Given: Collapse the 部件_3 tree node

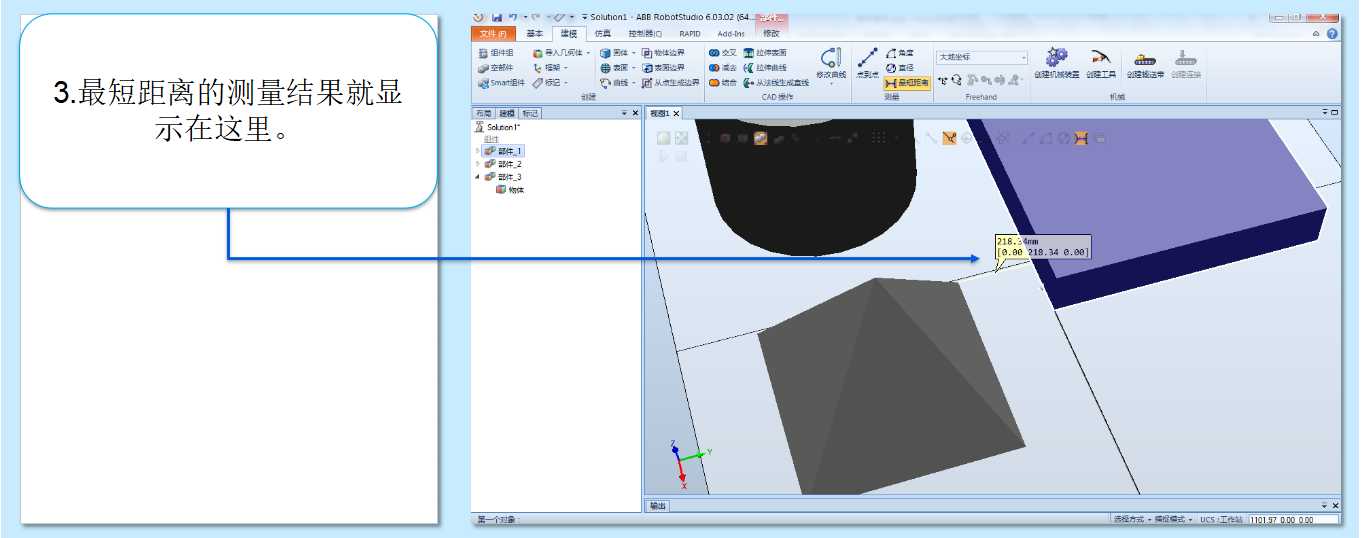Looking at the screenshot, I should tap(477, 177).
